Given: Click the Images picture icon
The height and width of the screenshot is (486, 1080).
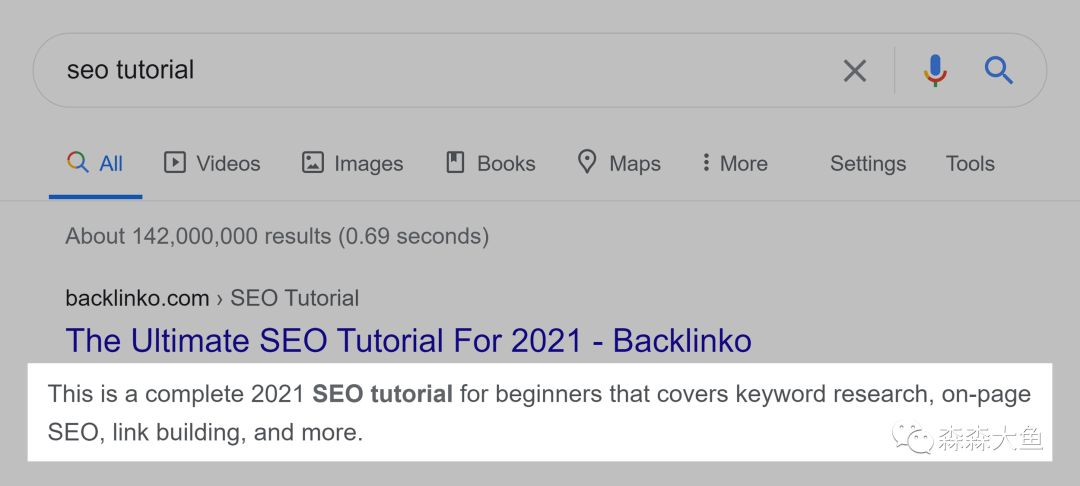Looking at the screenshot, I should [313, 162].
